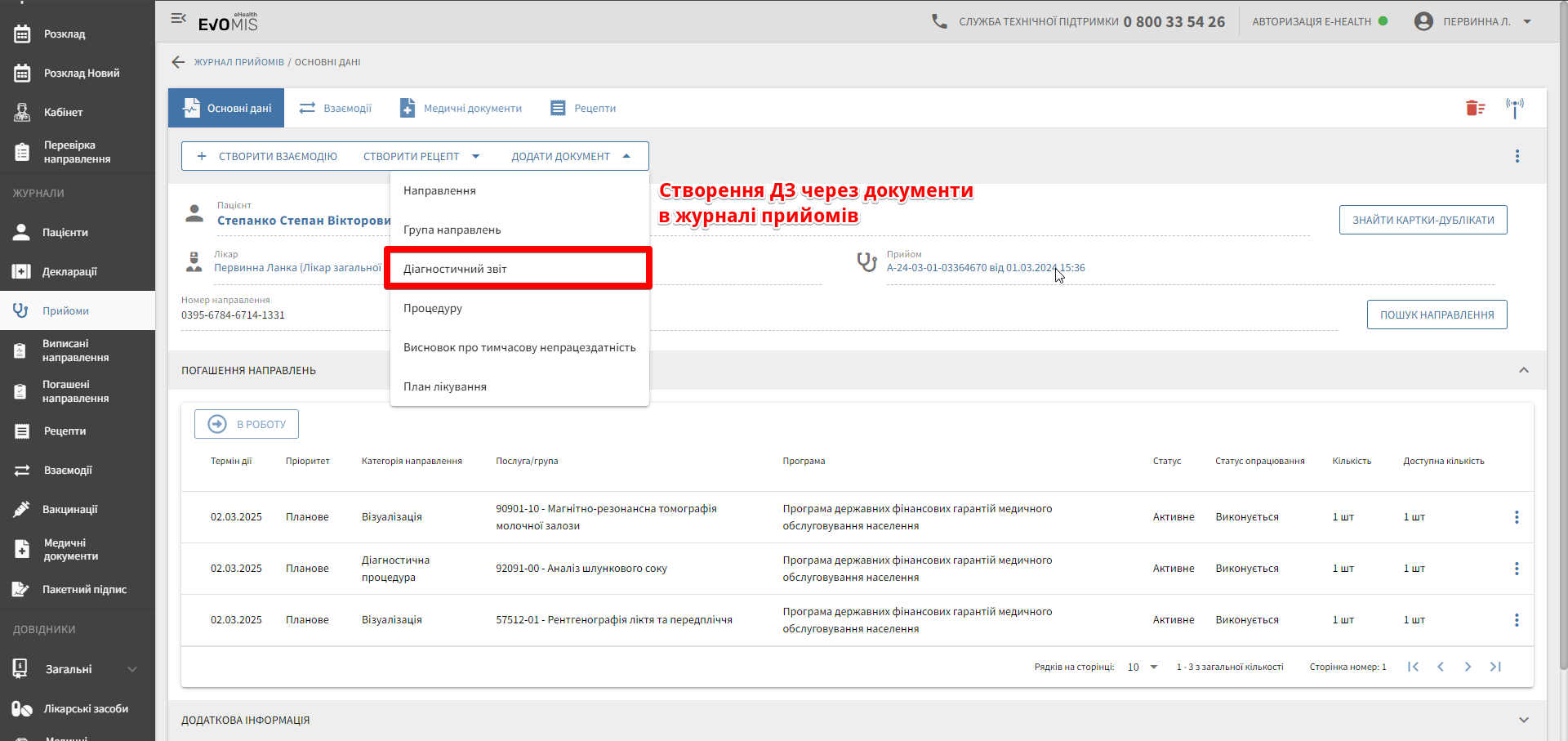The image size is (1568, 741).
Task: Open rows per page dropdown
Action: [x=1143, y=667]
